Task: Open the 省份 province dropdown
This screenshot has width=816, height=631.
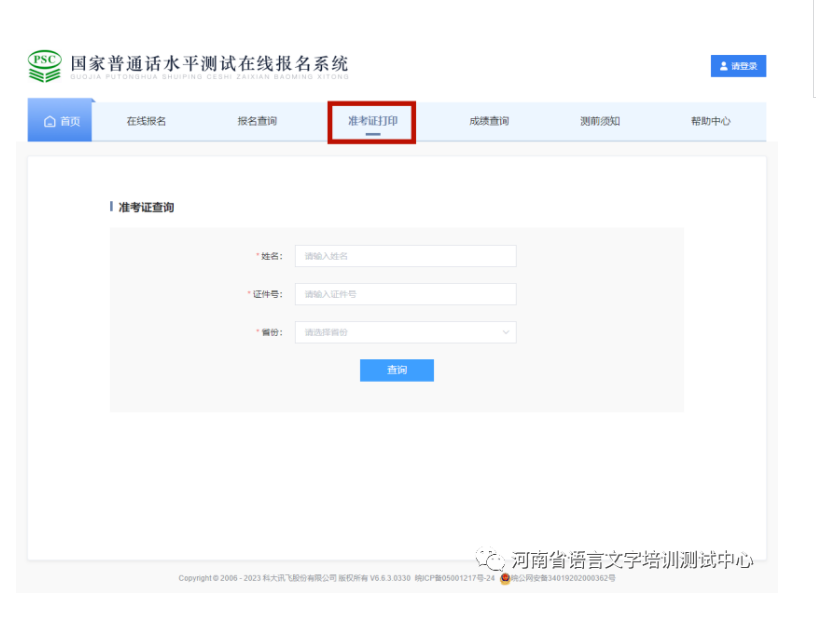Action: coord(405,332)
